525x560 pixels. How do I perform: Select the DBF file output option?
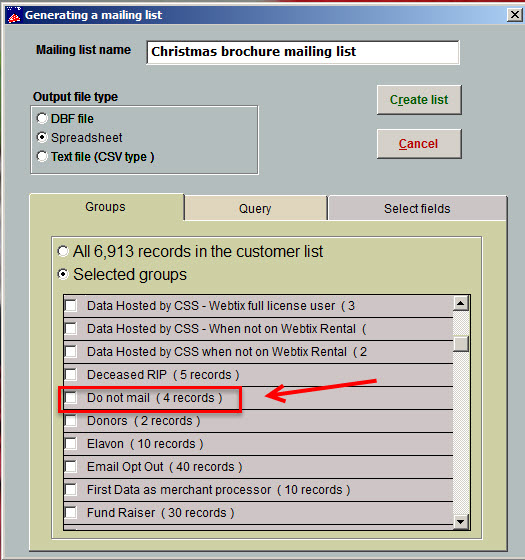point(42,118)
